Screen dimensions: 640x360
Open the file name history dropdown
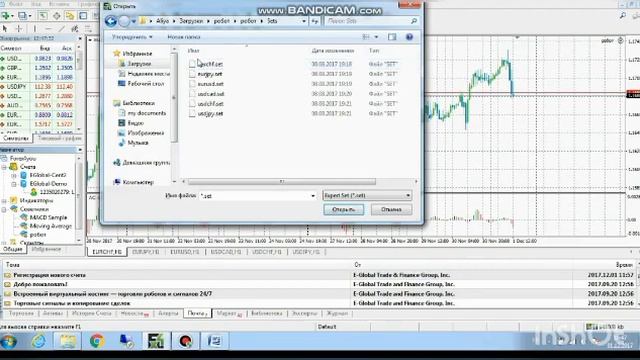(313, 196)
